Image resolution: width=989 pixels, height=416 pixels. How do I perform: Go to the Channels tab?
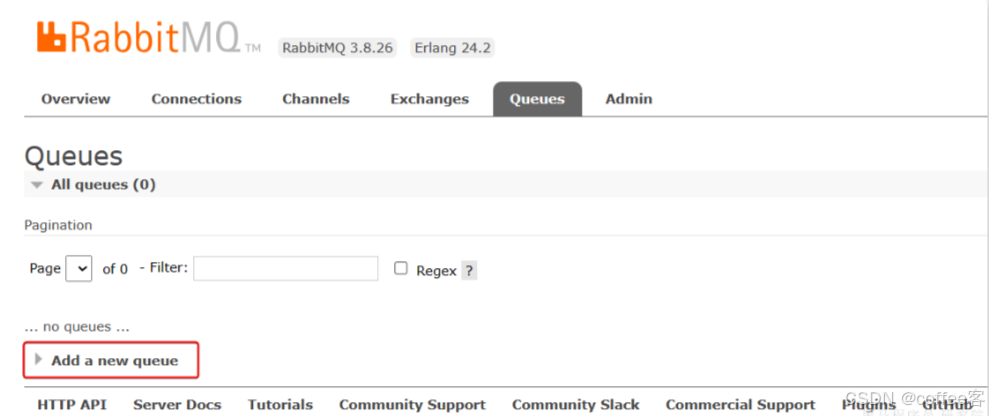[x=315, y=99]
